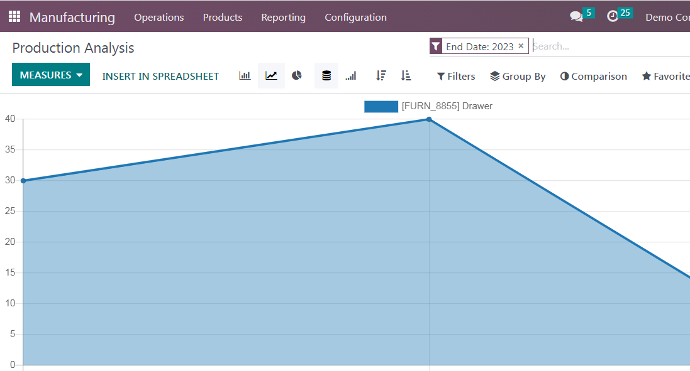Toggle the cumulative chart option
The height and width of the screenshot is (371, 690).
(x=351, y=76)
